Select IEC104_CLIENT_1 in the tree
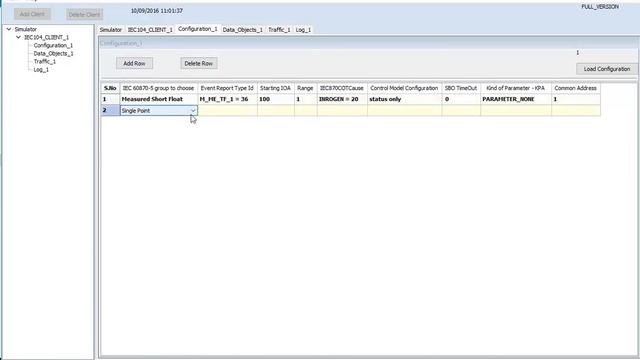The image size is (640, 360). [x=47, y=37]
